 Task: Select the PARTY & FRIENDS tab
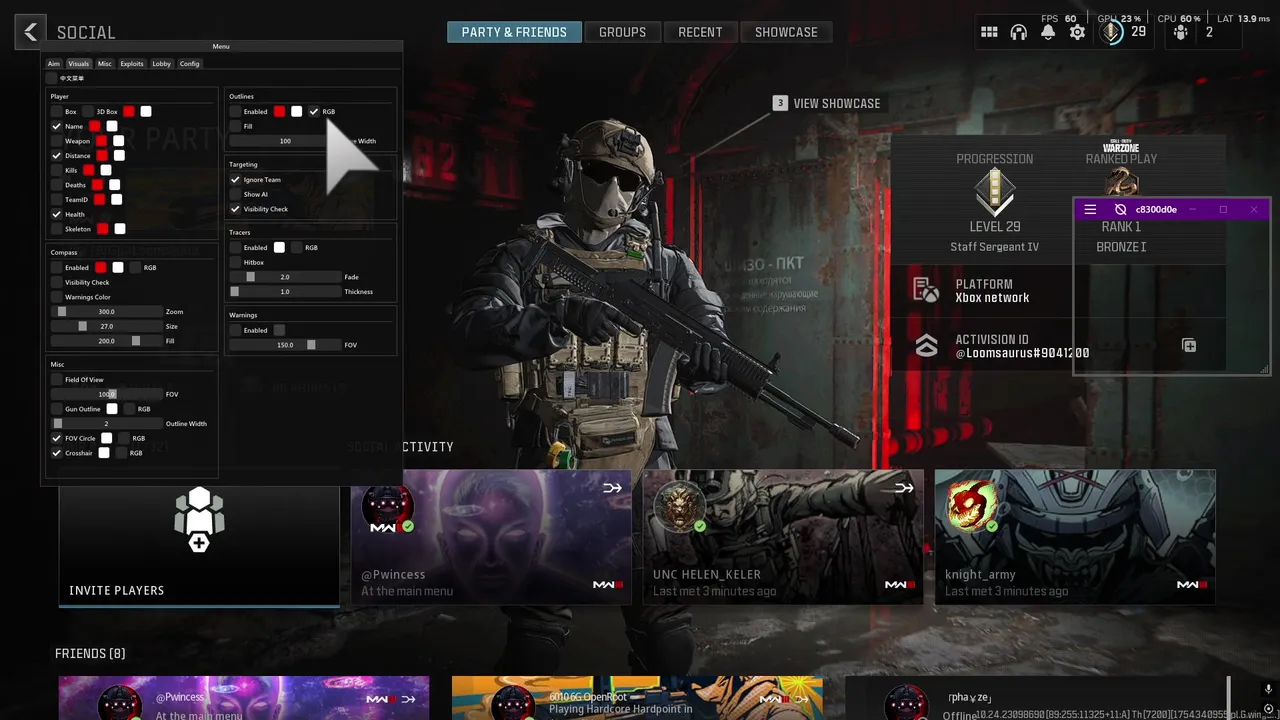click(514, 32)
